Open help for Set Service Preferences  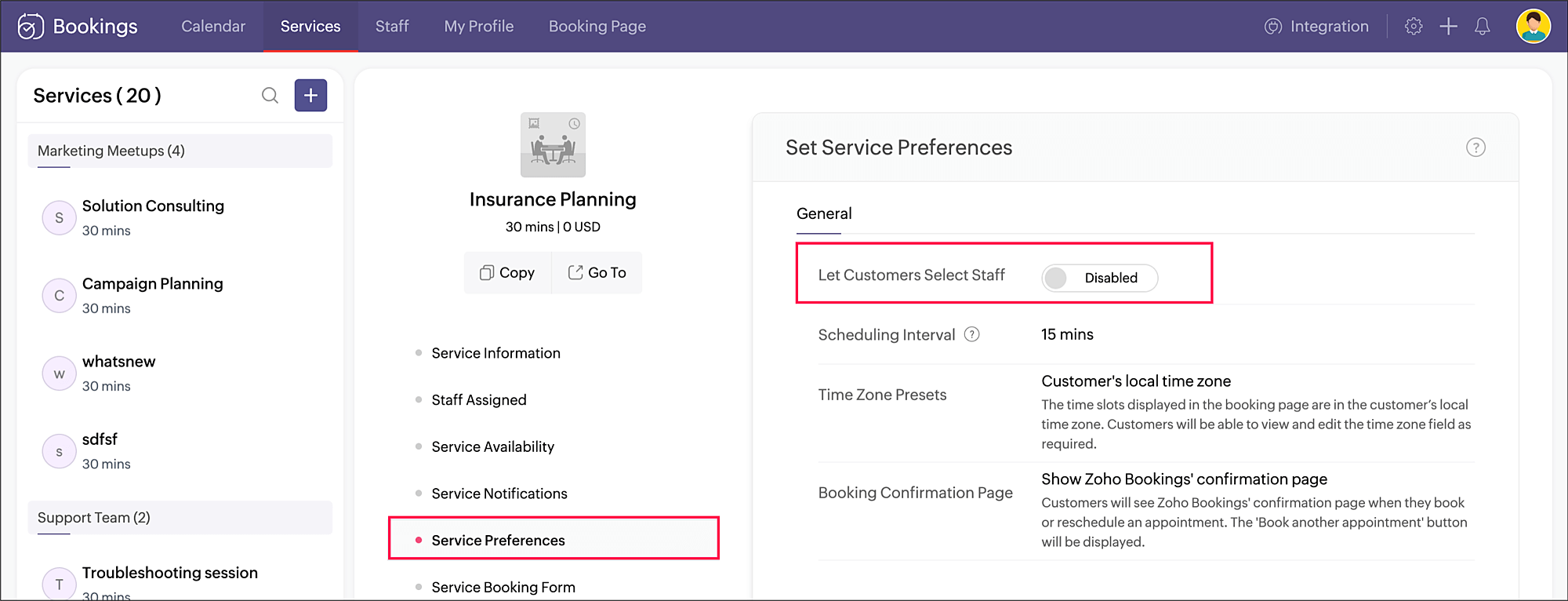[x=1475, y=148]
